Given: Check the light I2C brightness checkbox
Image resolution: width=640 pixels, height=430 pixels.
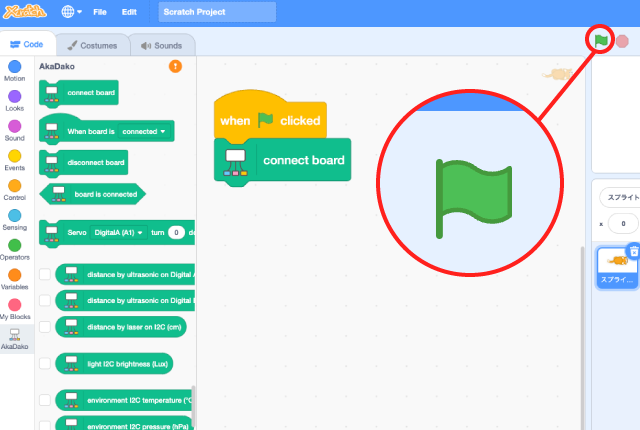Looking at the screenshot, I should click(x=45, y=364).
